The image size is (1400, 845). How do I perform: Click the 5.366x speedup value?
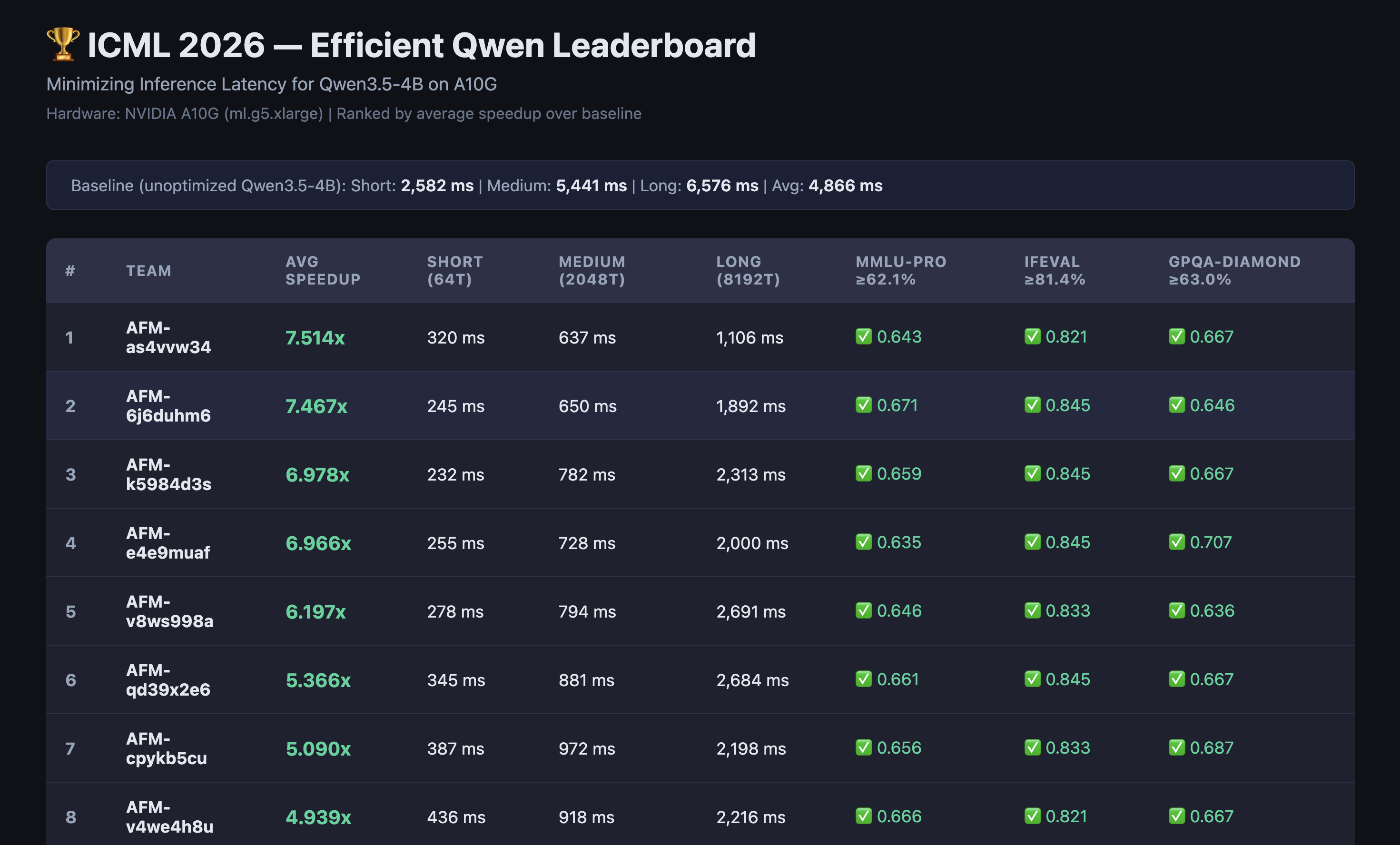pyautogui.click(x=318, y=680)
